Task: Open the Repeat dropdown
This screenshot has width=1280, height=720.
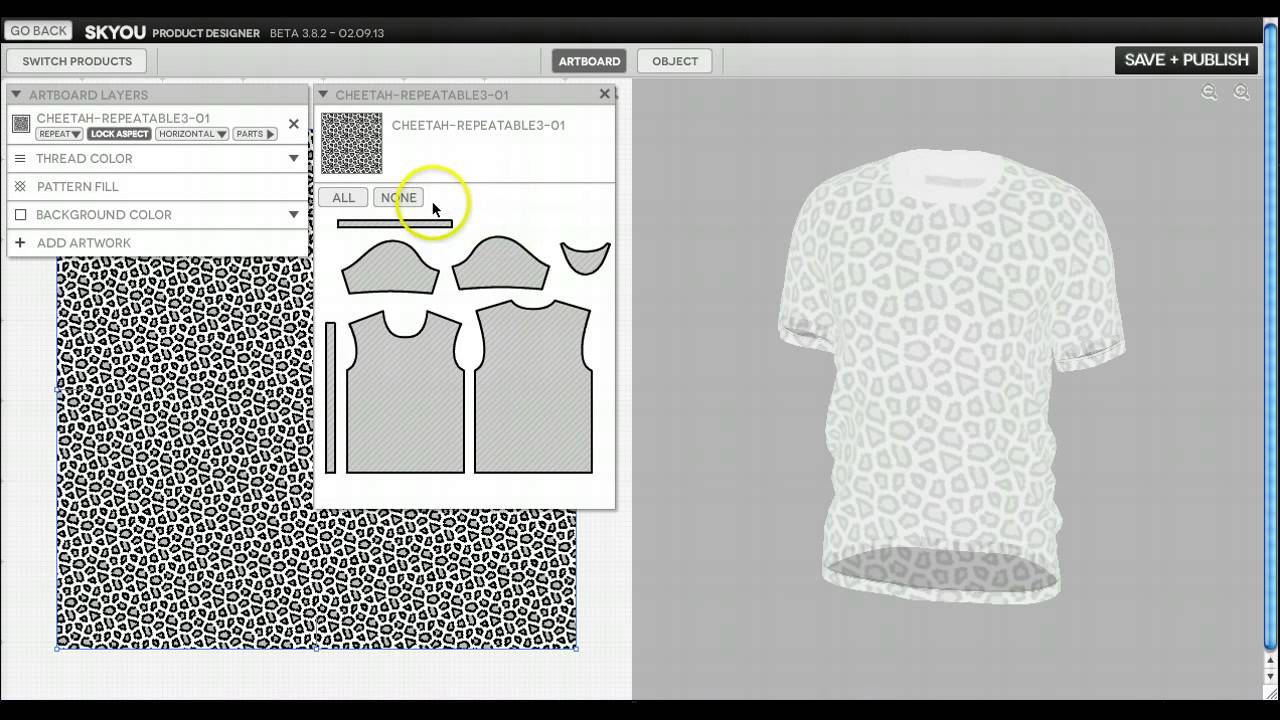Action: (59, 134)
